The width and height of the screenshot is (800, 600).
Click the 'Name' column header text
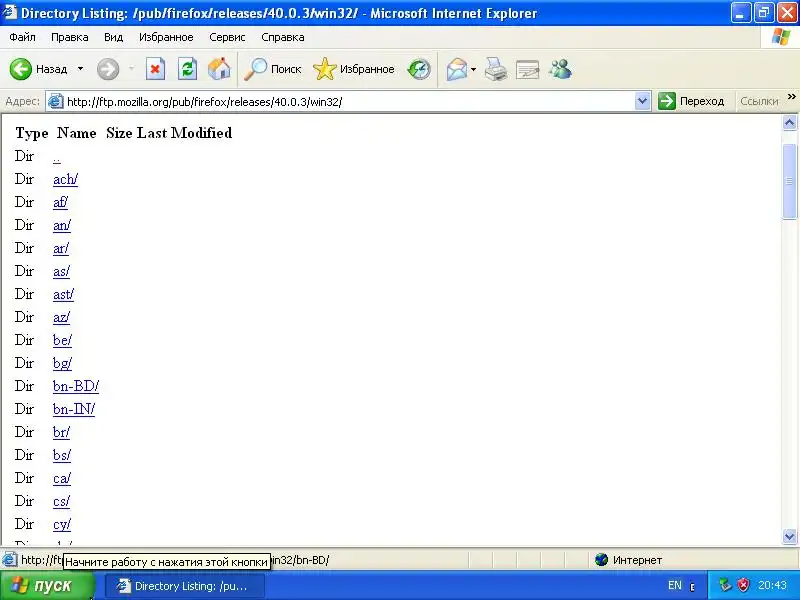[x=77, y=133]
